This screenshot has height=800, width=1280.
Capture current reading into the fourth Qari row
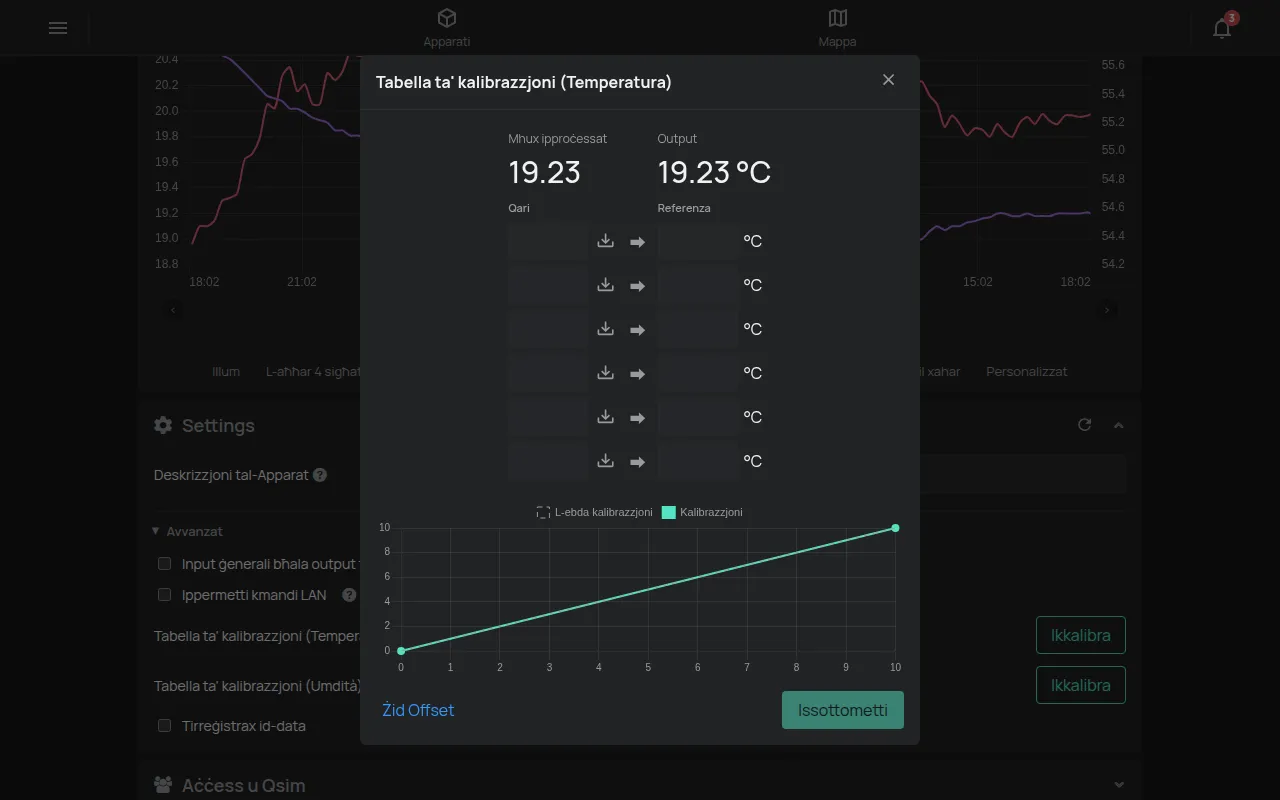pos(605,373)
